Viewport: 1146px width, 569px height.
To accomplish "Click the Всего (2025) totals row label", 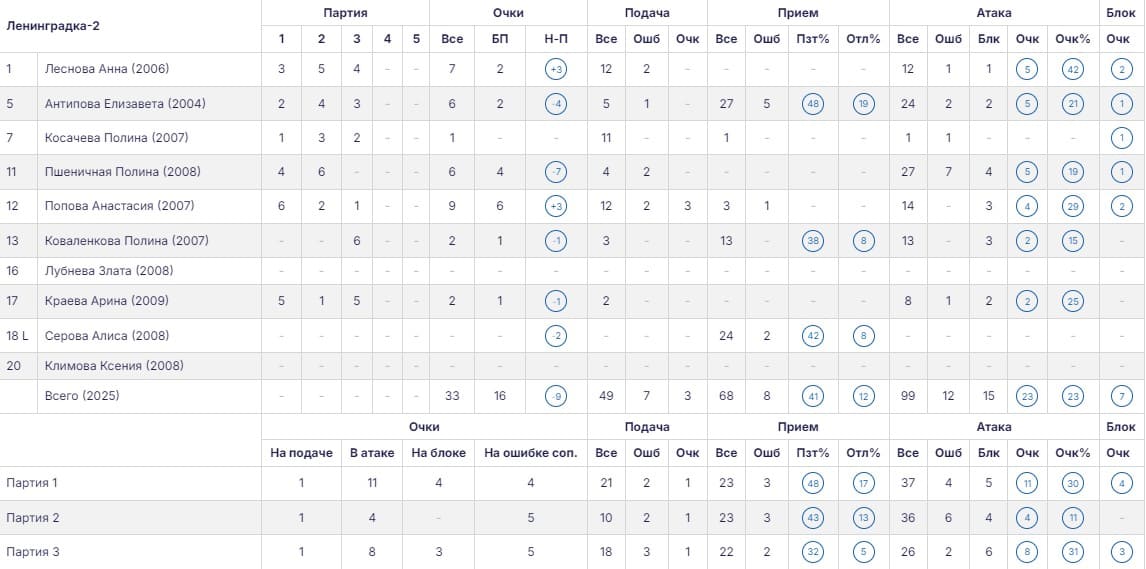I will click(82, 397).
